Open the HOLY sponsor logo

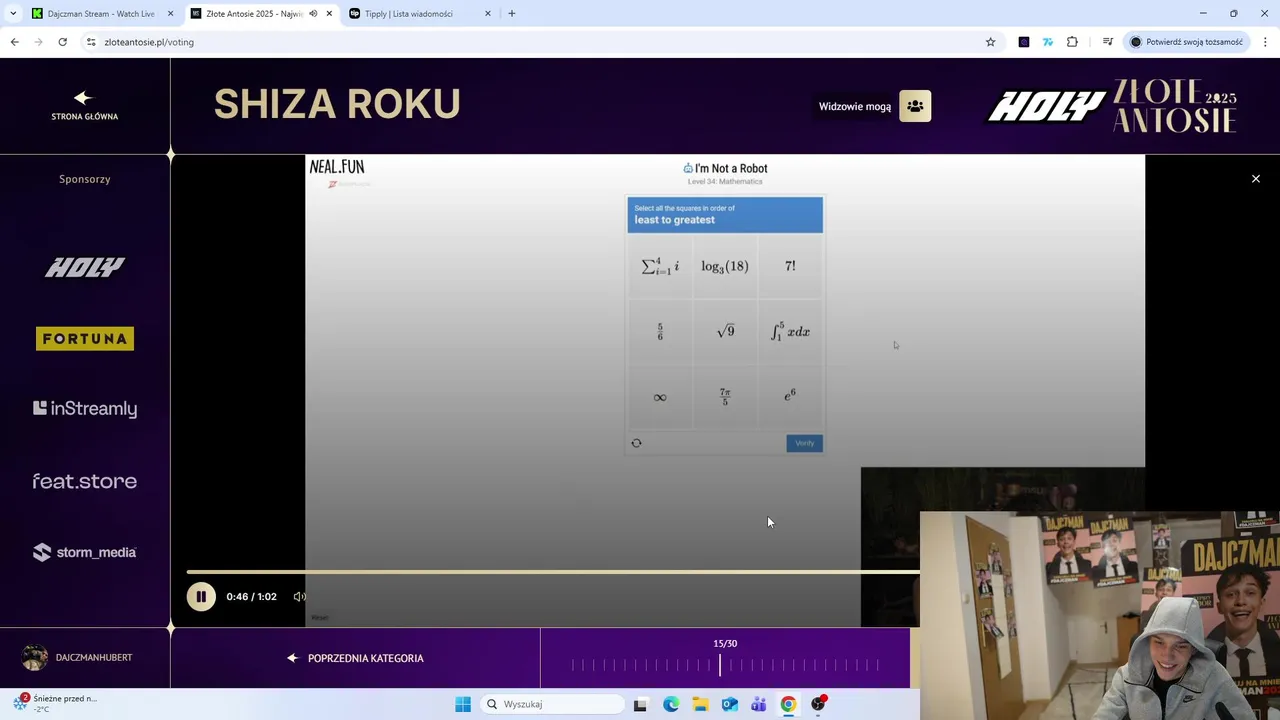[85, 267]
